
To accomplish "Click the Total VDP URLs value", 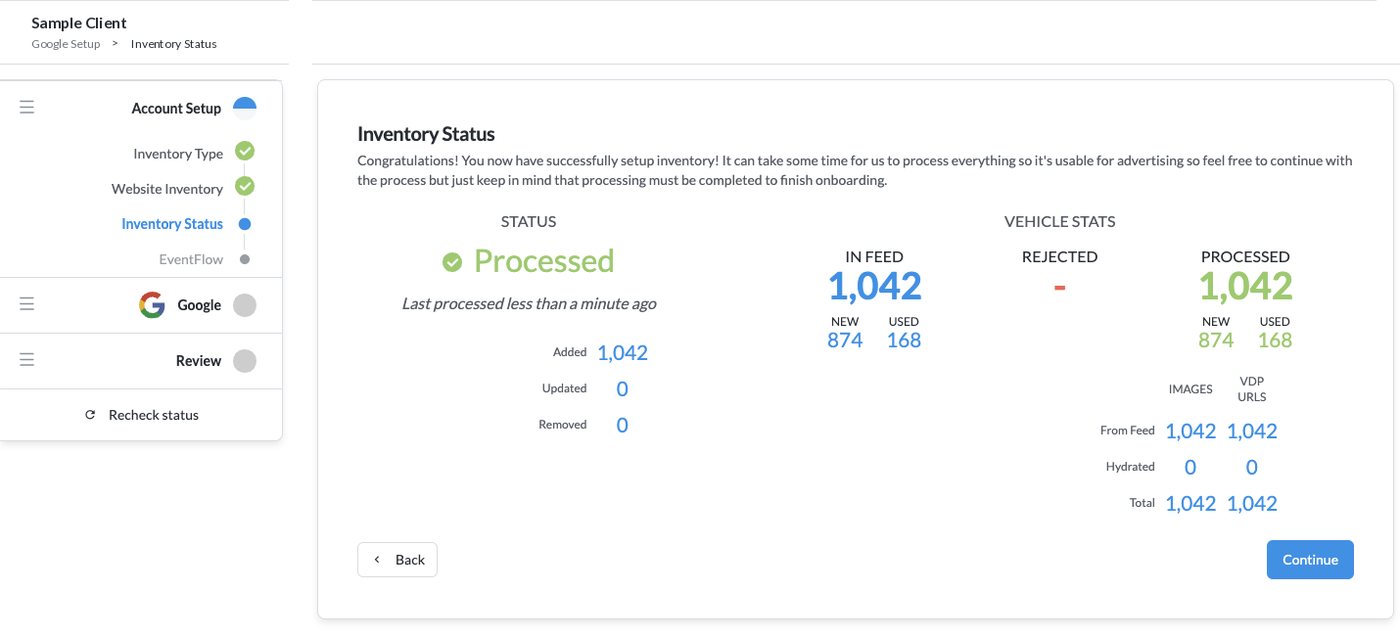I will coord(1252,503).
